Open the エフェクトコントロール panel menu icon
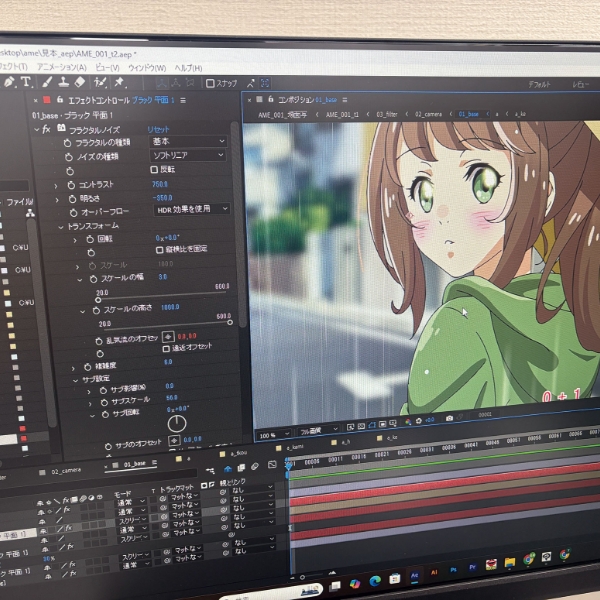600x600 pixels. [183, 100]
